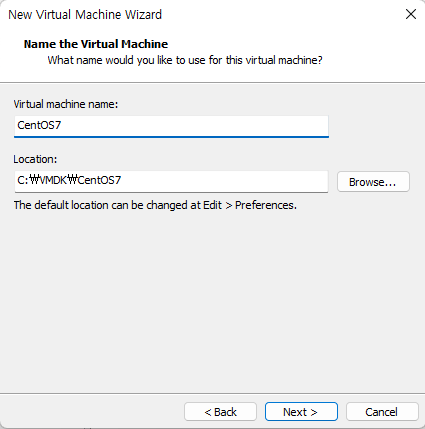Cancel the virtual machine creation
This screenshot has width=425, height=429.
pyautogui.click(x=382, y=412)
